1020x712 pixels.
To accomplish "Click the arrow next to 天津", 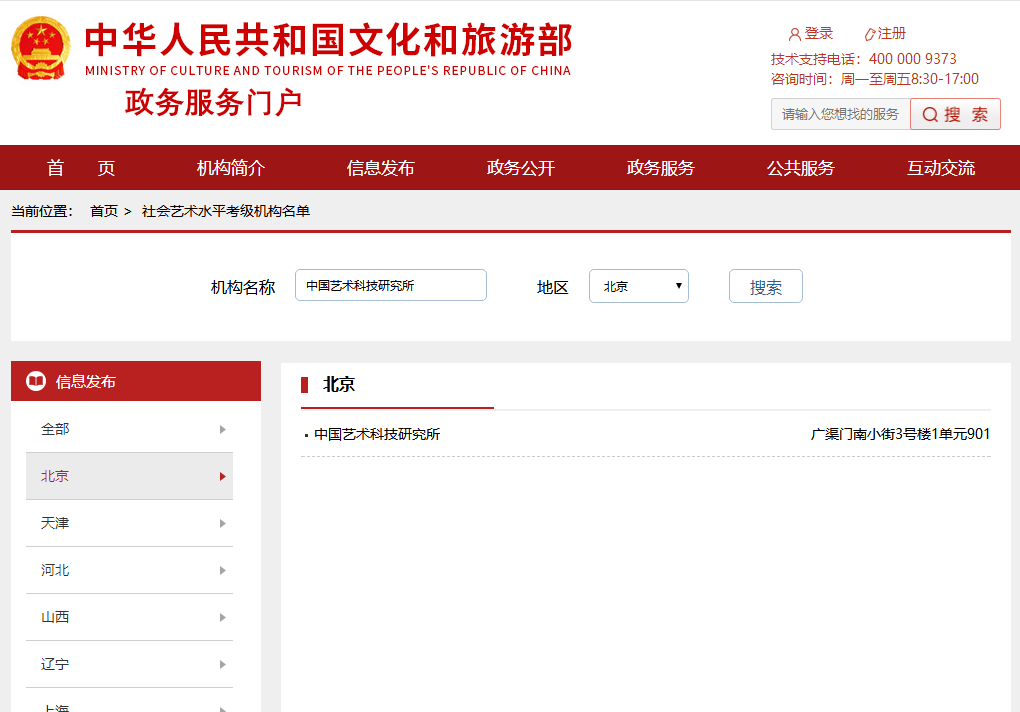I will [222, 524].
